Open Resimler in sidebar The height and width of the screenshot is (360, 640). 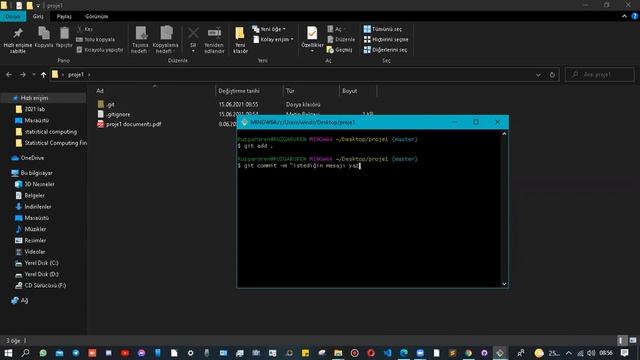(35, 240)
